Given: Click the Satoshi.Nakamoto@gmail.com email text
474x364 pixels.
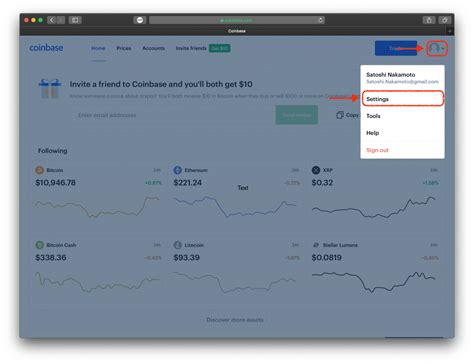Looking at the screenshot, I should click(x=402, y=82).
